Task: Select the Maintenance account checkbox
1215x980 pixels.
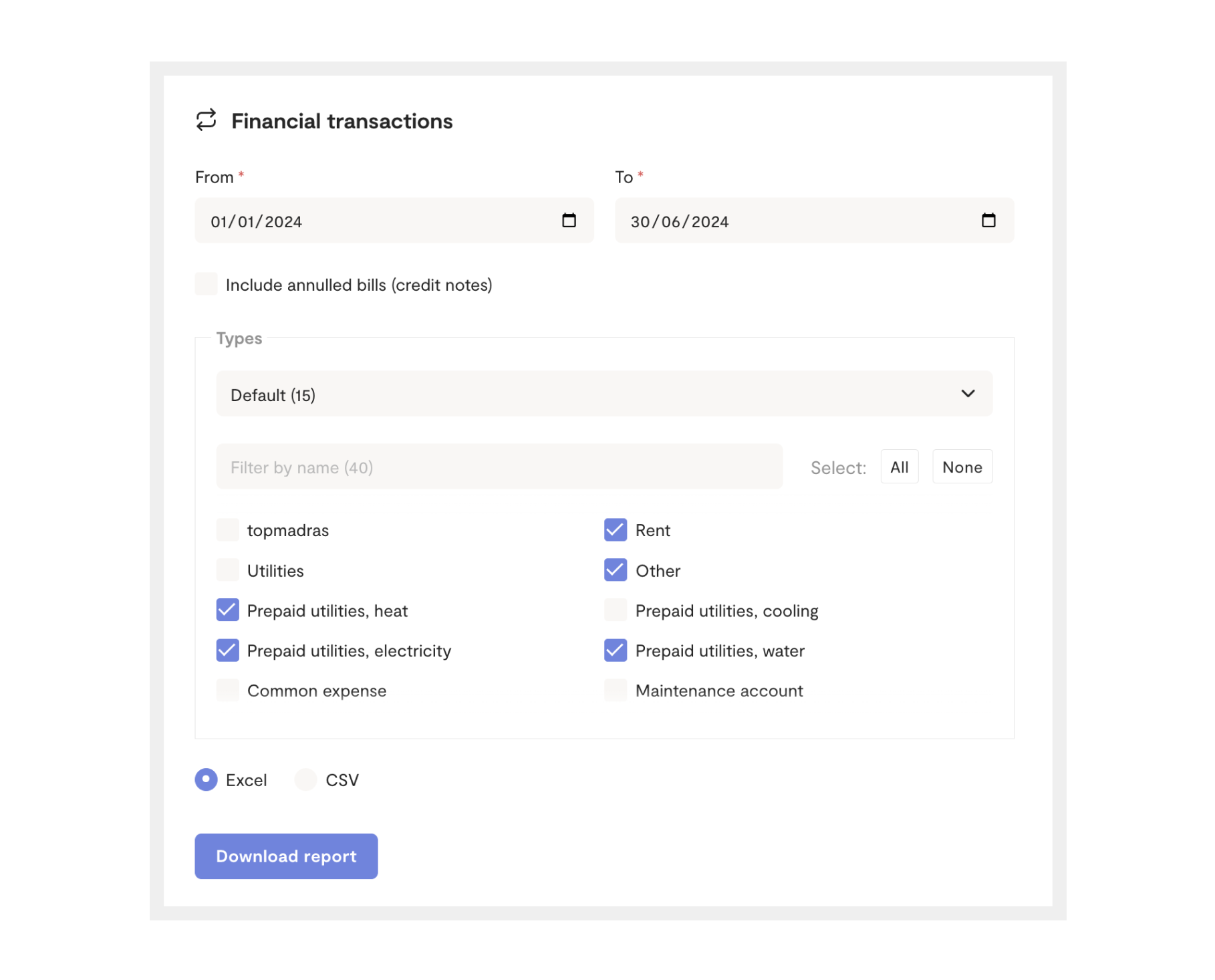Action: pos(616,691)
